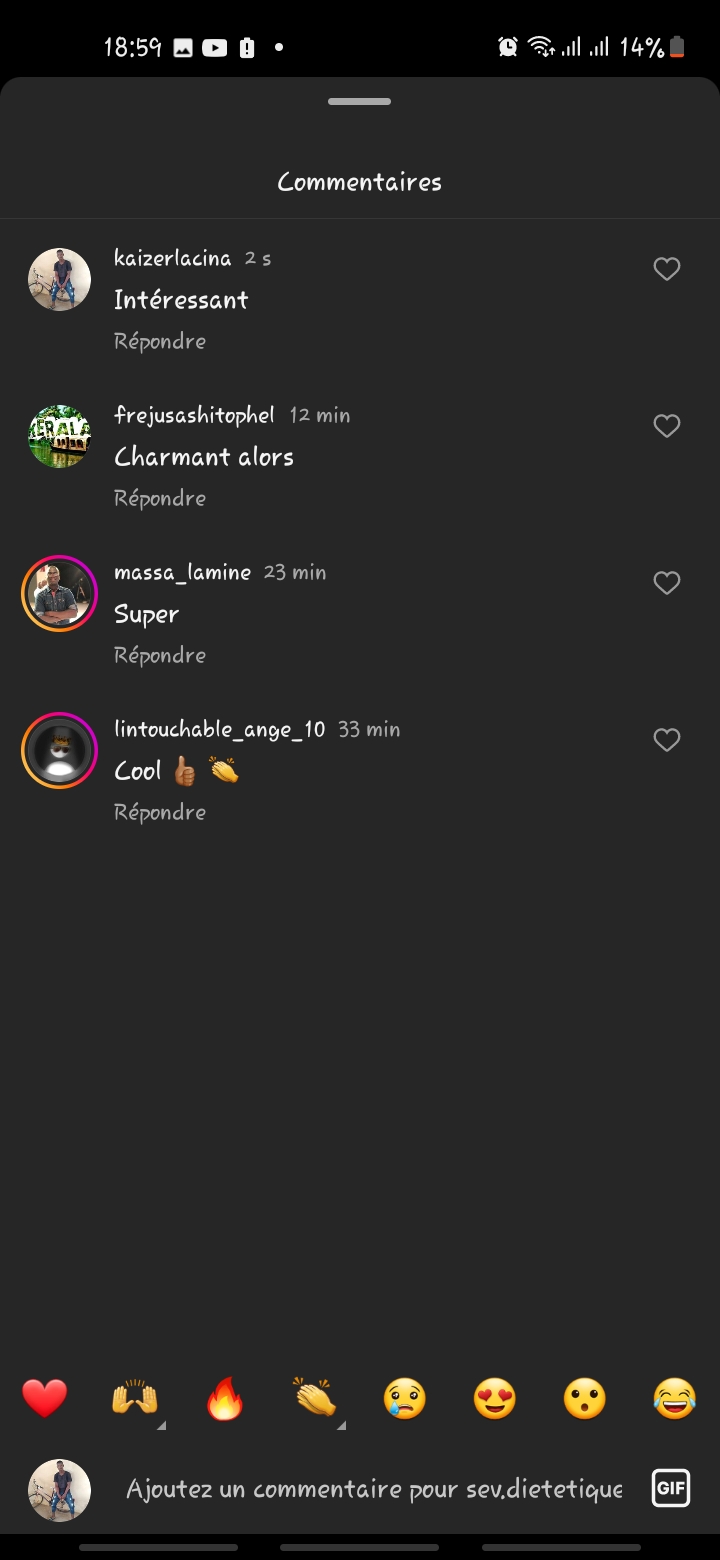Tap the comments sheet drag handle
The width and height of the screenshot is (720, 1560).
360,102
